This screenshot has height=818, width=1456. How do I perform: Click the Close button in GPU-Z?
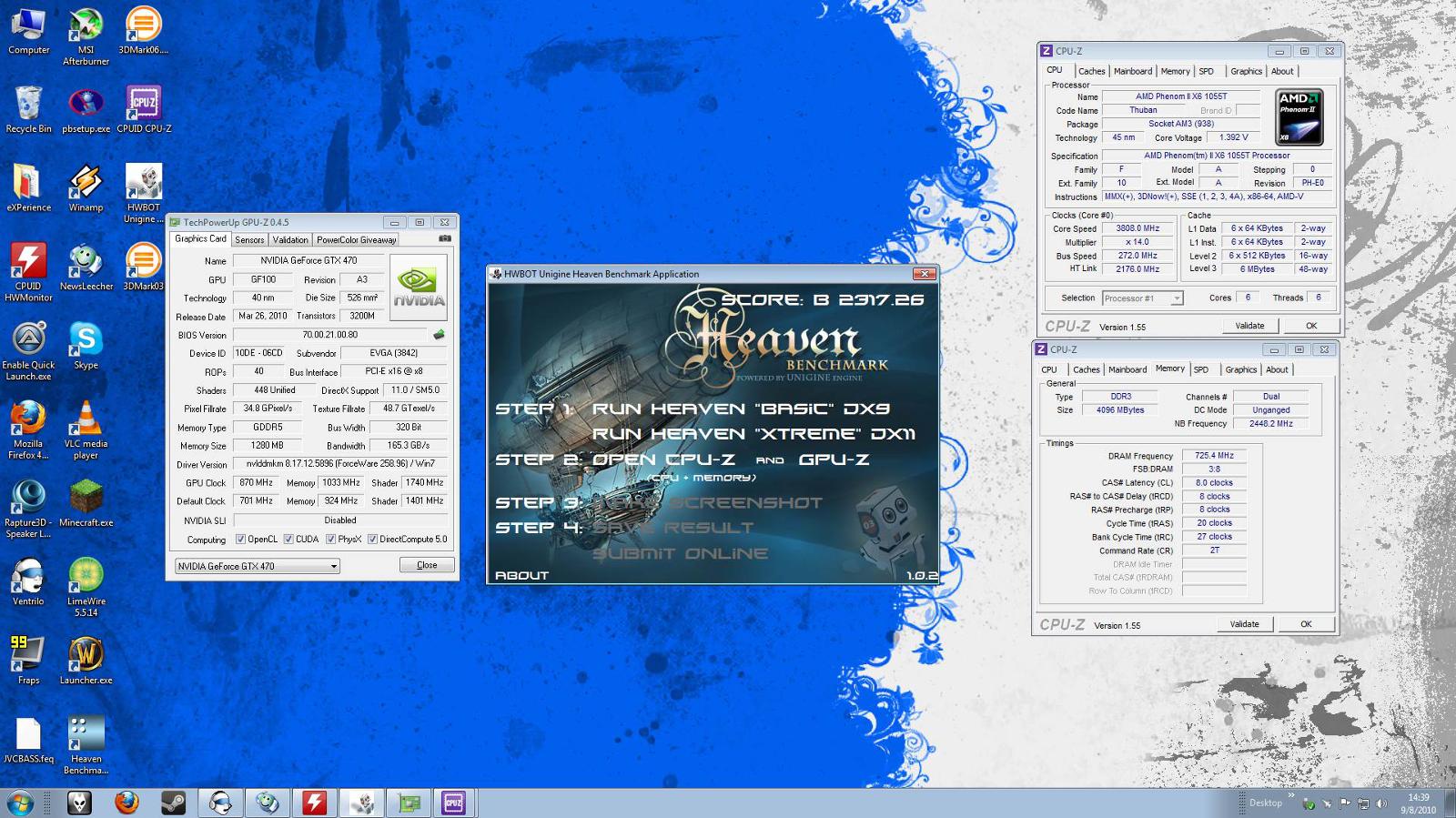point(427,565)
